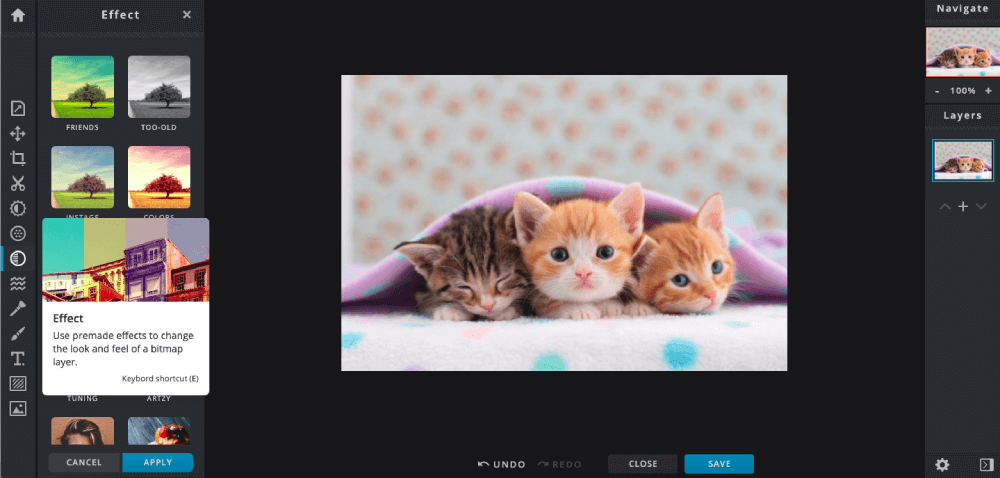Screen dimensions: 1000x478
Task: Open the Liquify waves tool
Action: 18,284
